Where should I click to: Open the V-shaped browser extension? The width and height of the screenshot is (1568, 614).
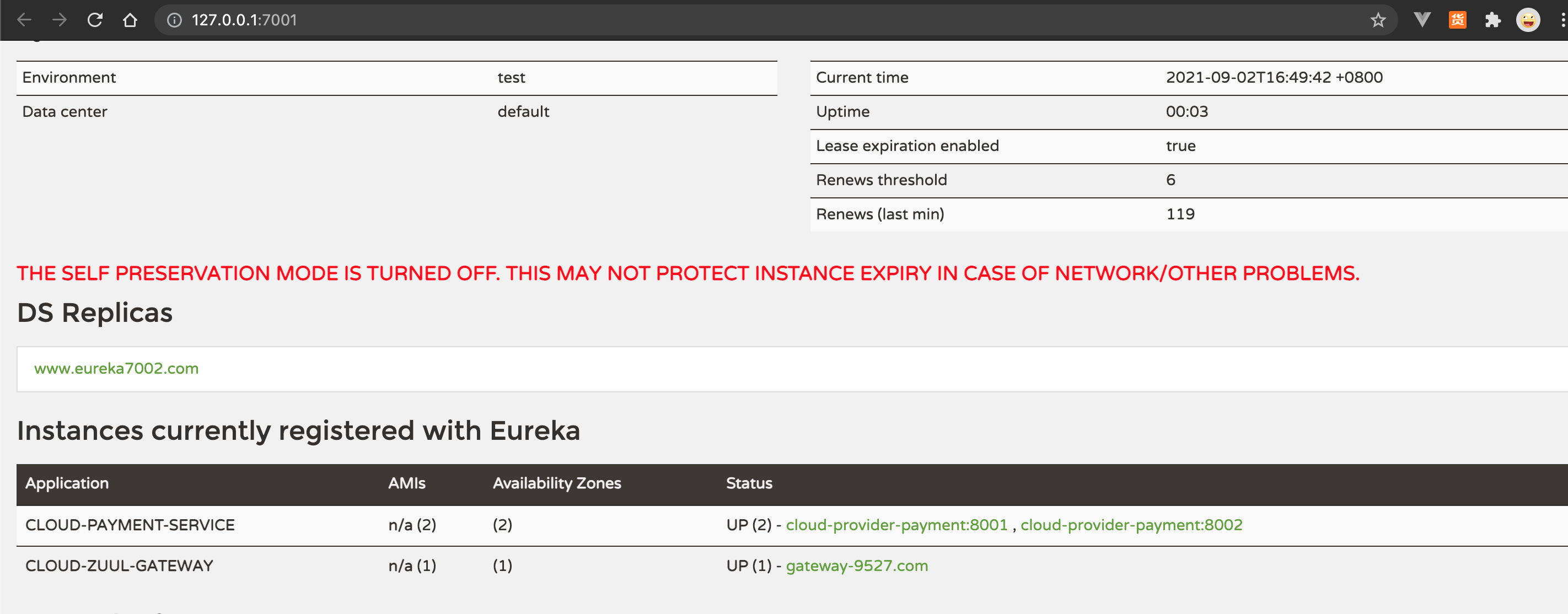coord(1422,19)
